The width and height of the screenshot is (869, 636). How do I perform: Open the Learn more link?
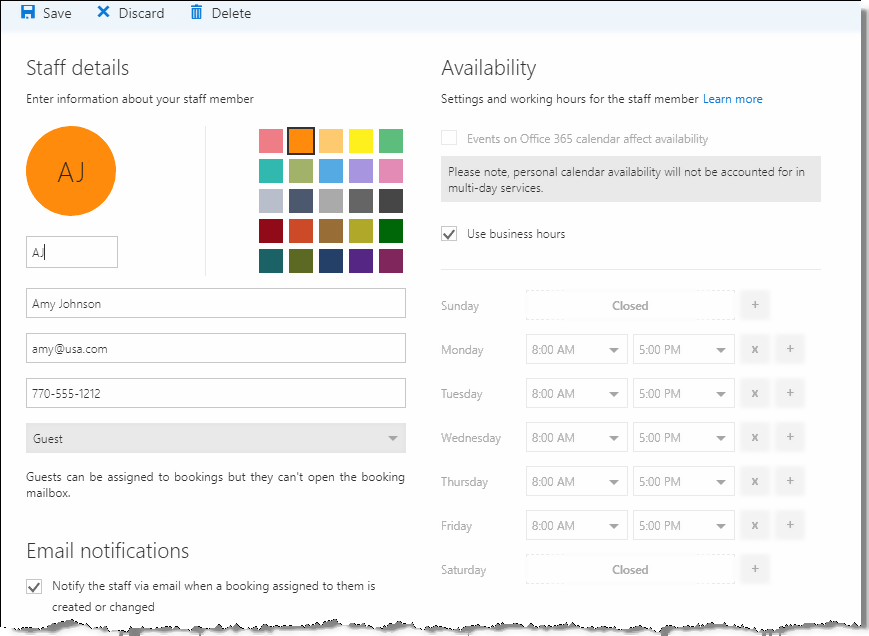point(732,99)
